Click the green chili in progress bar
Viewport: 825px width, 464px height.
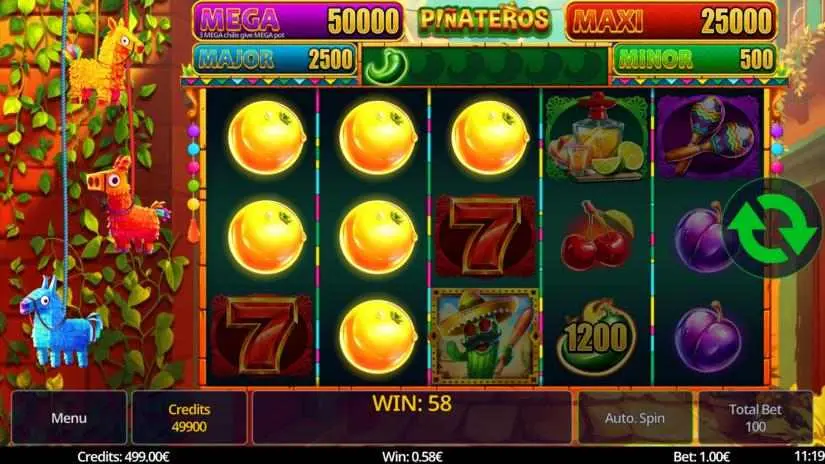[x=387, y=67]
